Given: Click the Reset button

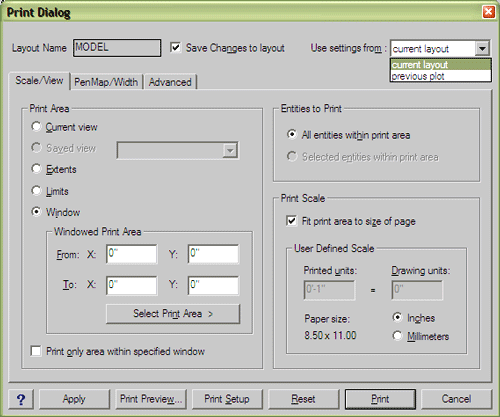Looking at the screenshot, I should (303, 399).
